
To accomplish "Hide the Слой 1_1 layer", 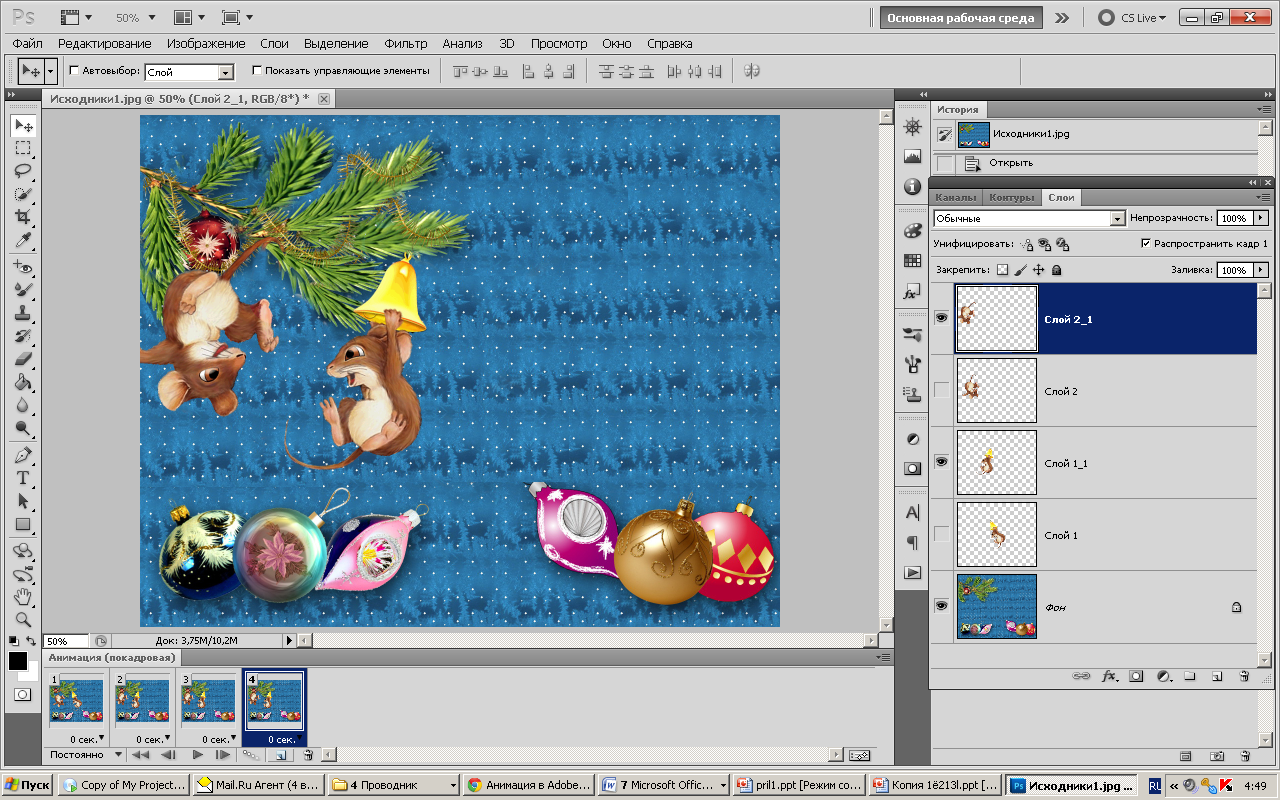I will [x=941, y=462].
